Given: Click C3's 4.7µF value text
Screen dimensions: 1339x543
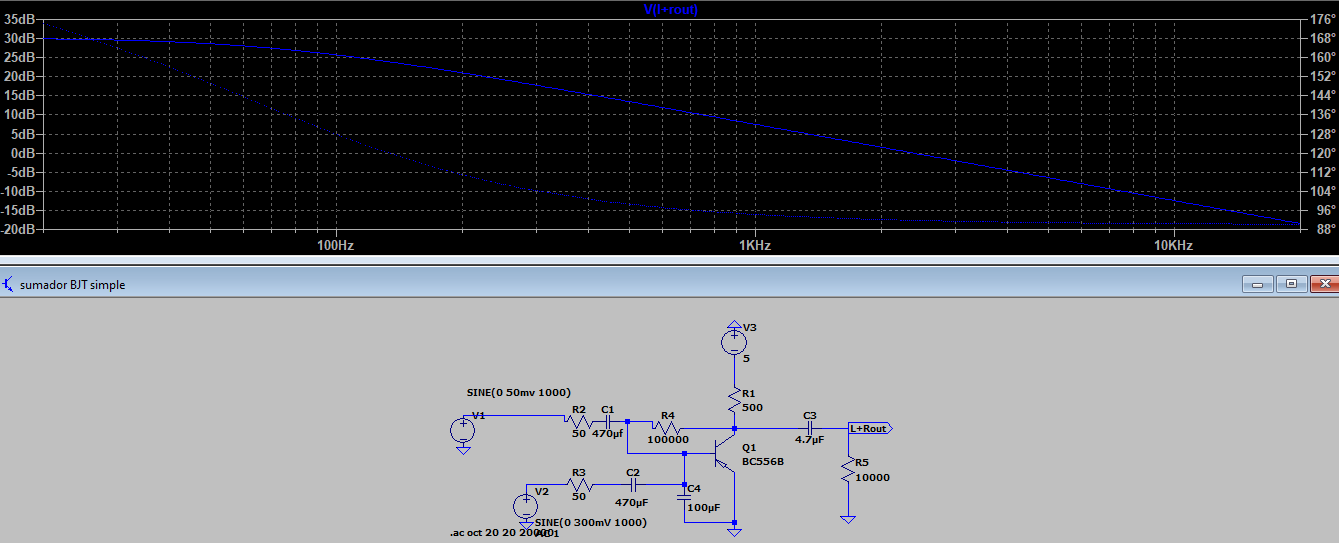Looking at the screenshot, I should click(811, 440).
